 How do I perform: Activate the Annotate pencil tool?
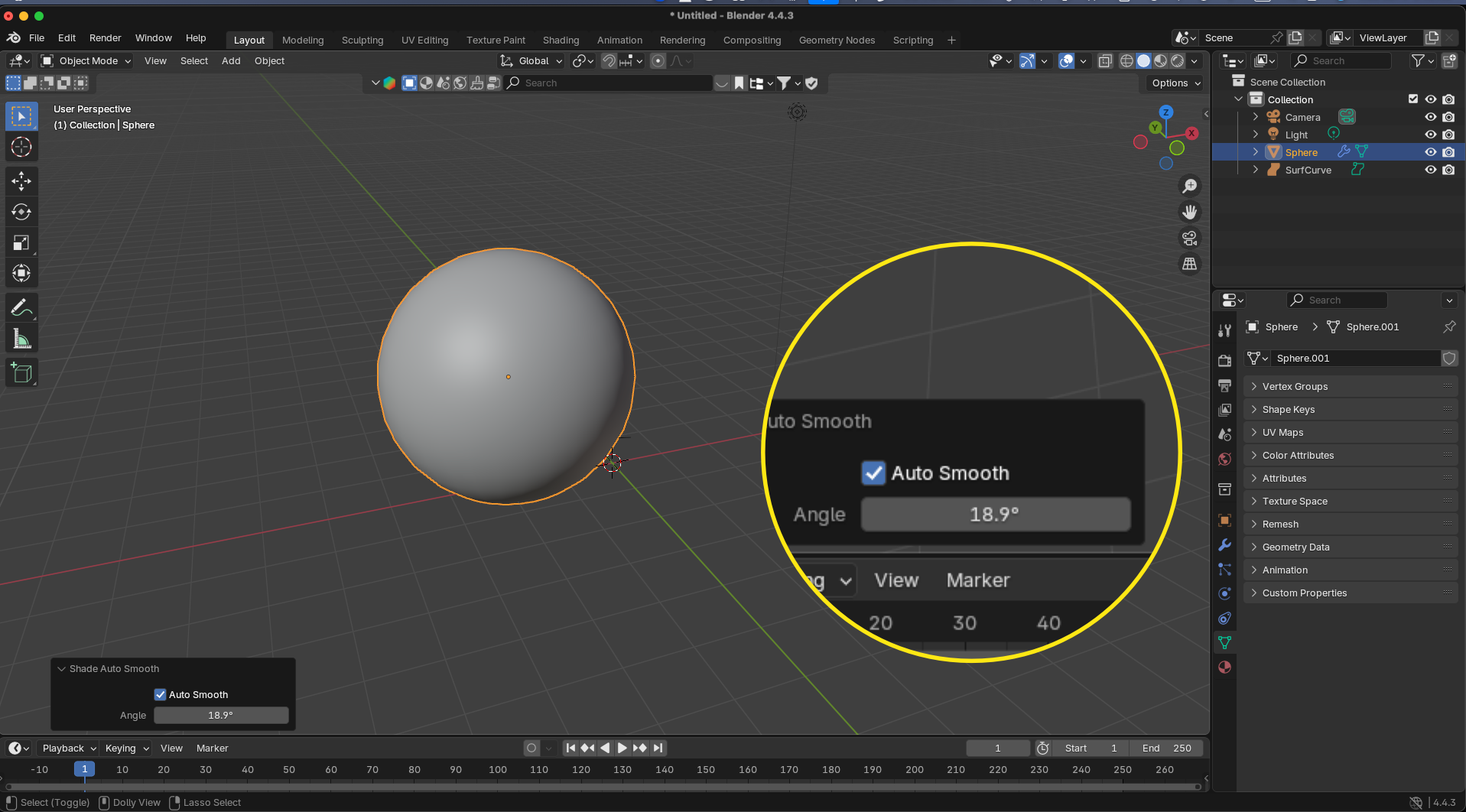(x=21, y=307)
